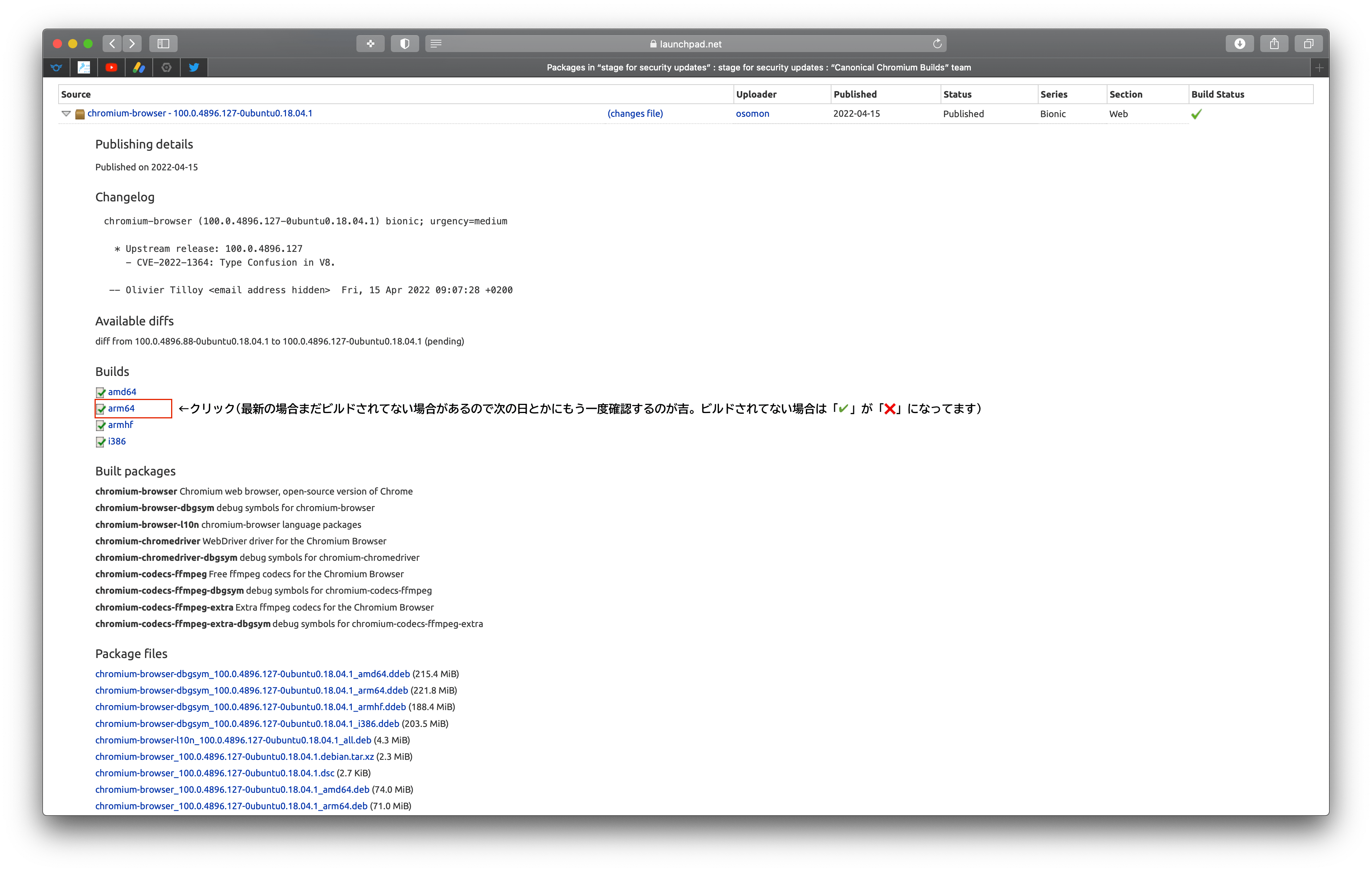1372x872 pixels.
Task: Click the chromium-chromedriver built package line
Action: pyautogui.click(x=240, y=541)
